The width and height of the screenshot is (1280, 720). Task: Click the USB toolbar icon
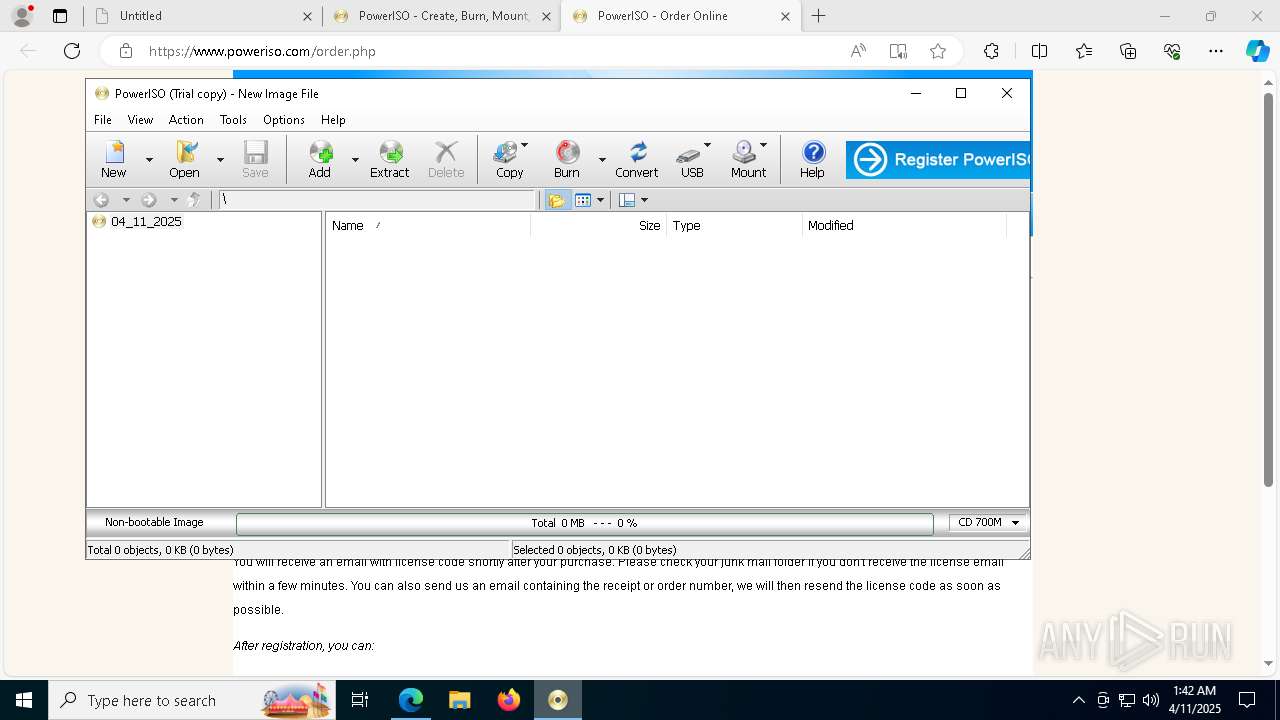tap(692, 159)
